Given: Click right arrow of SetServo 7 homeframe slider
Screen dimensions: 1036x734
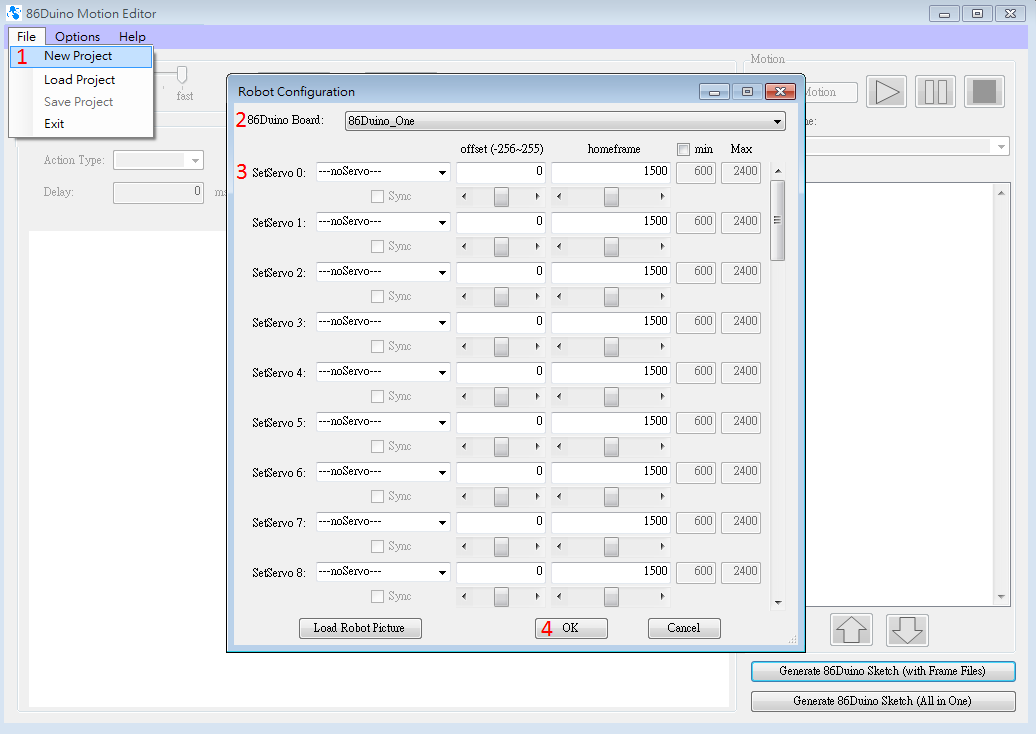Looking at the screenshot, I should click(x=662, y=546).
